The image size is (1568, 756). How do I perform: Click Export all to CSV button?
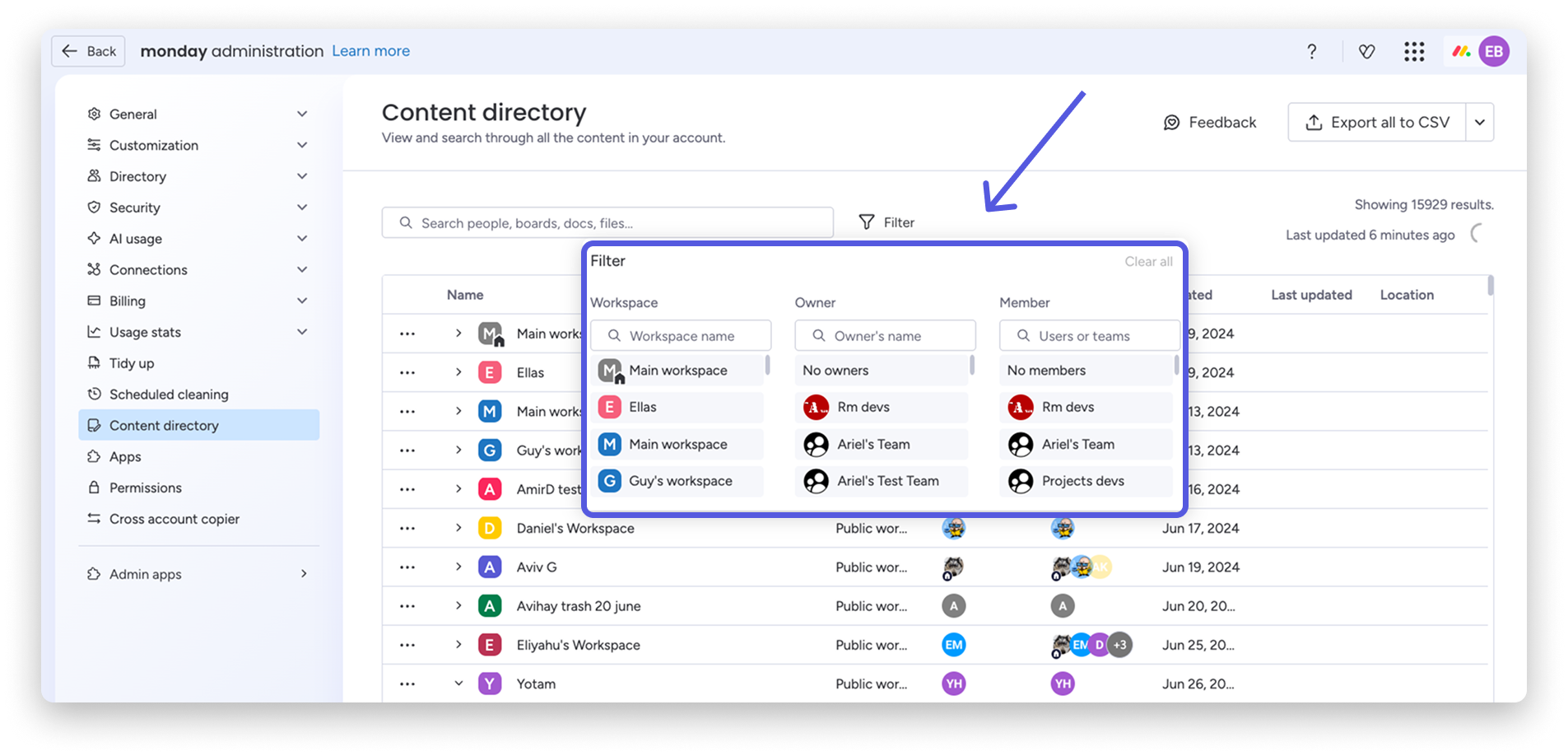[x=1377, y=122]
